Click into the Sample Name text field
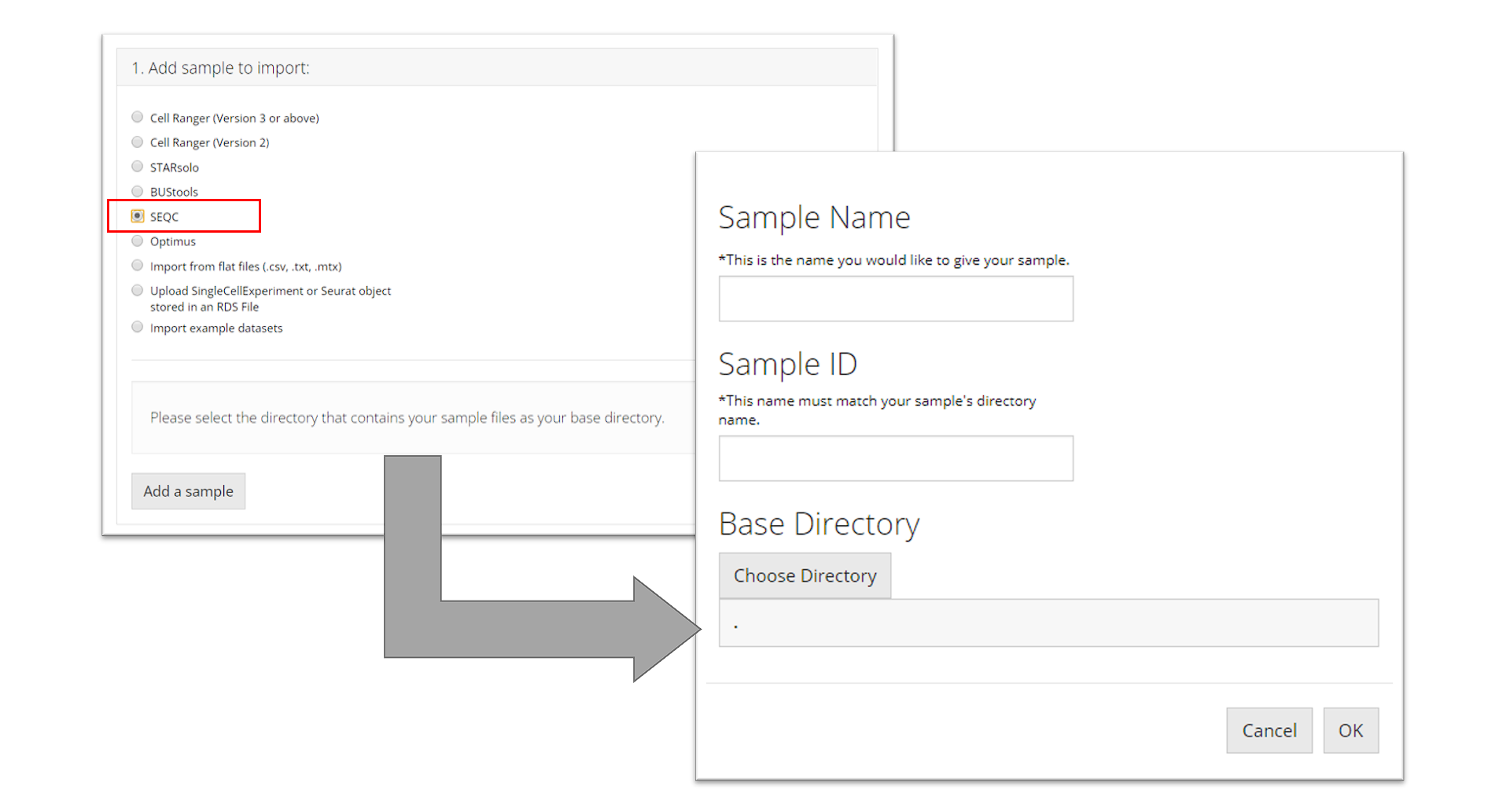The height and width of the screenshot is (812, 1510). point(895,299)
